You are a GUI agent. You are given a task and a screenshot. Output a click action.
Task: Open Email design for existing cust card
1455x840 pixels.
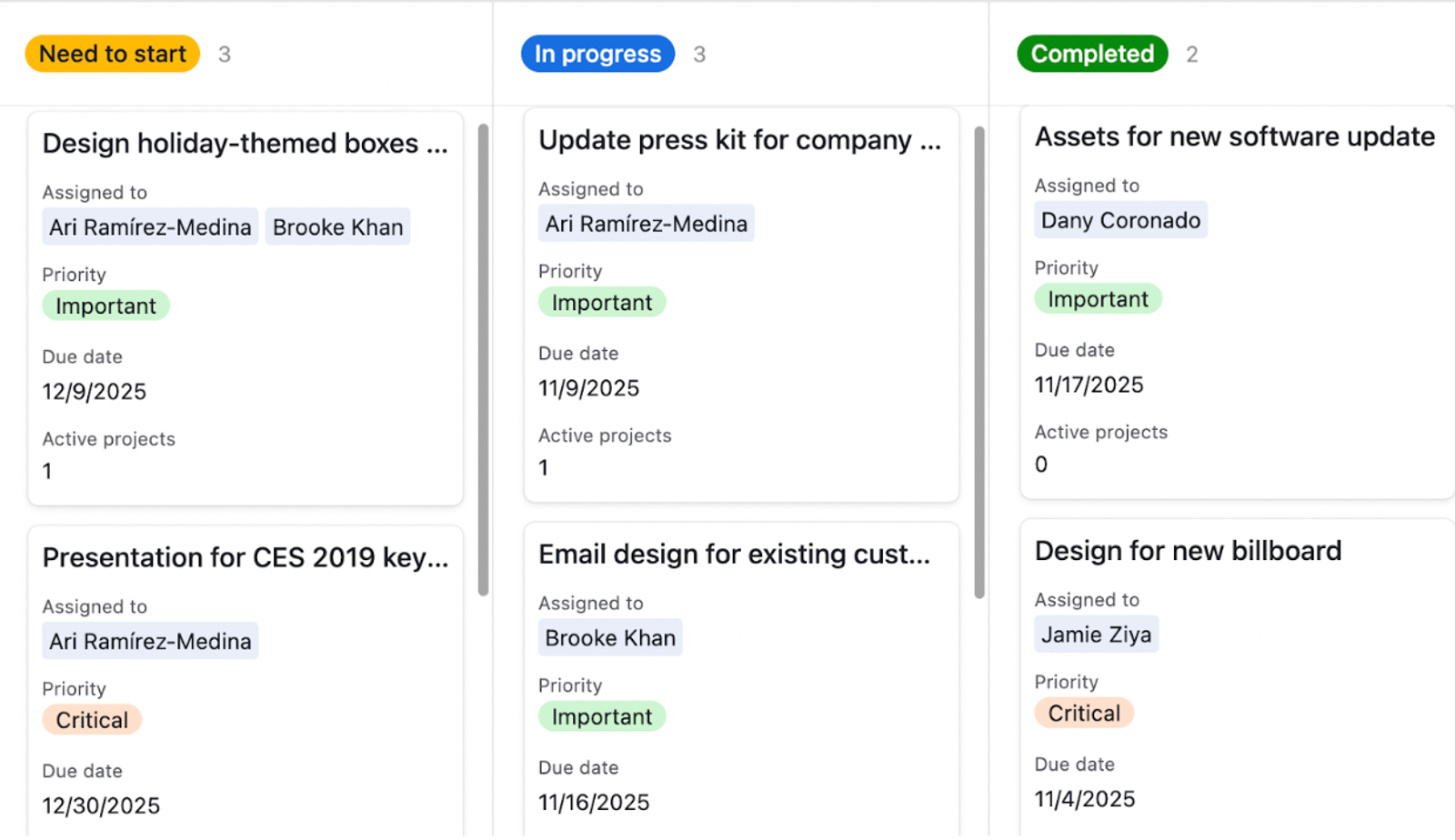735,554
